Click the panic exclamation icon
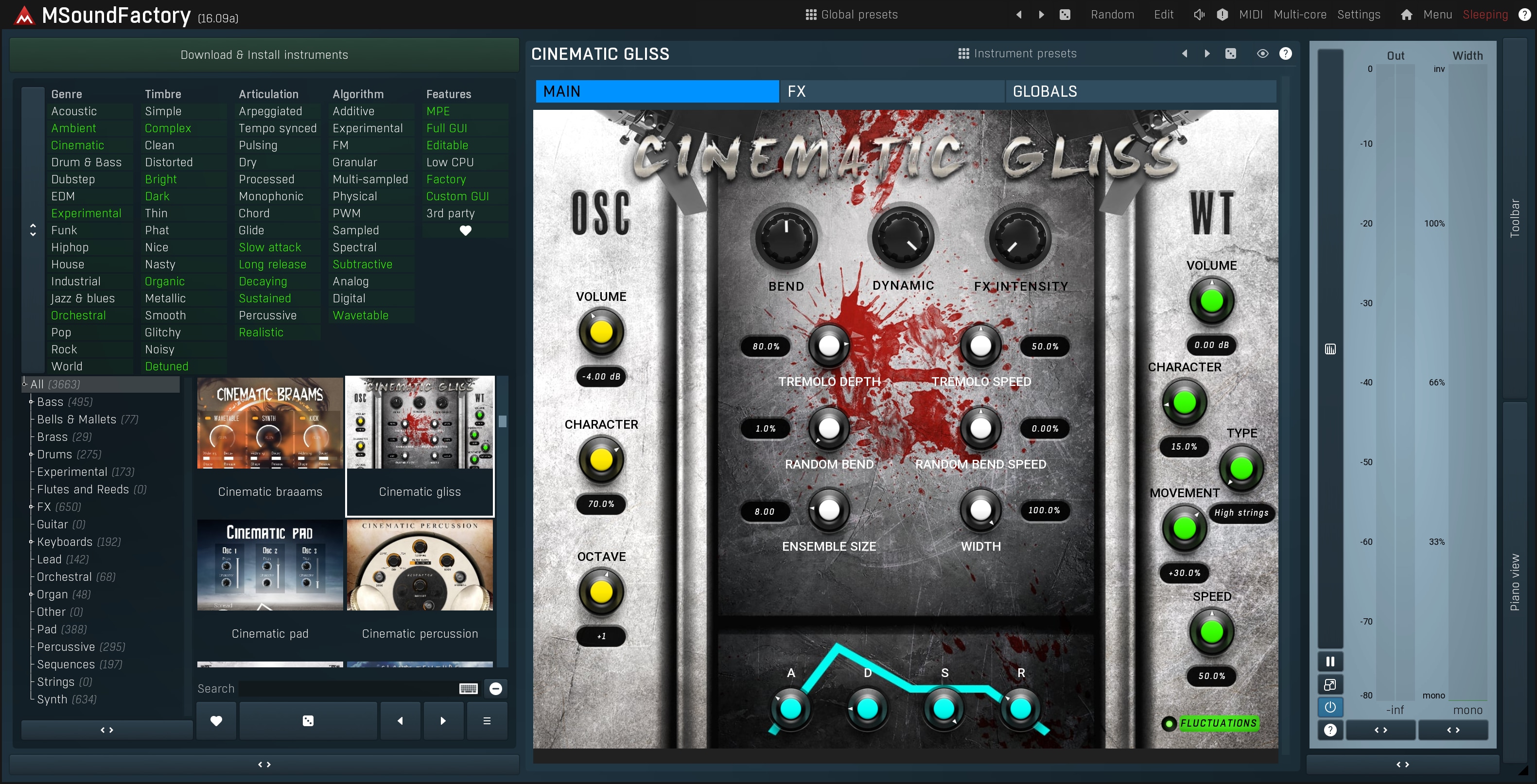 pyautogui.click(x=1222, y=14)
